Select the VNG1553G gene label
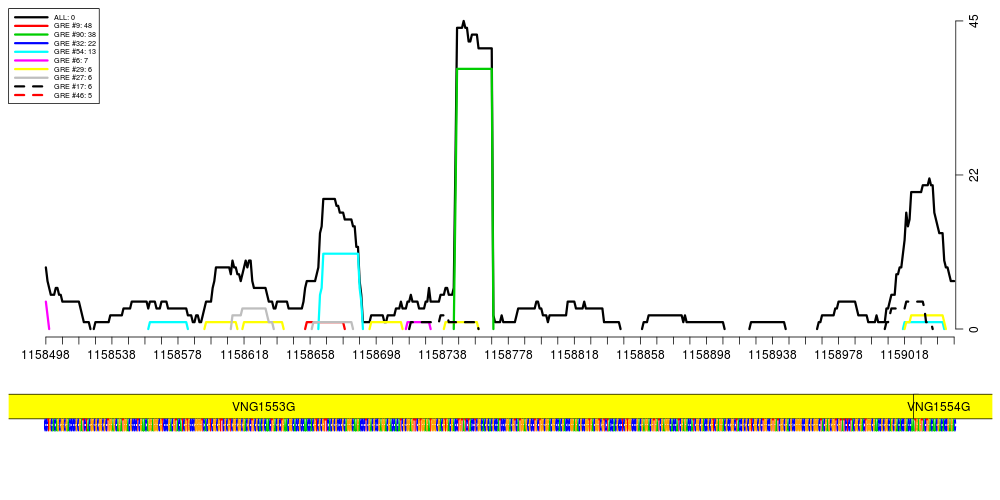The width and height of the screenshot is (1000, 500). coord(264,407)
